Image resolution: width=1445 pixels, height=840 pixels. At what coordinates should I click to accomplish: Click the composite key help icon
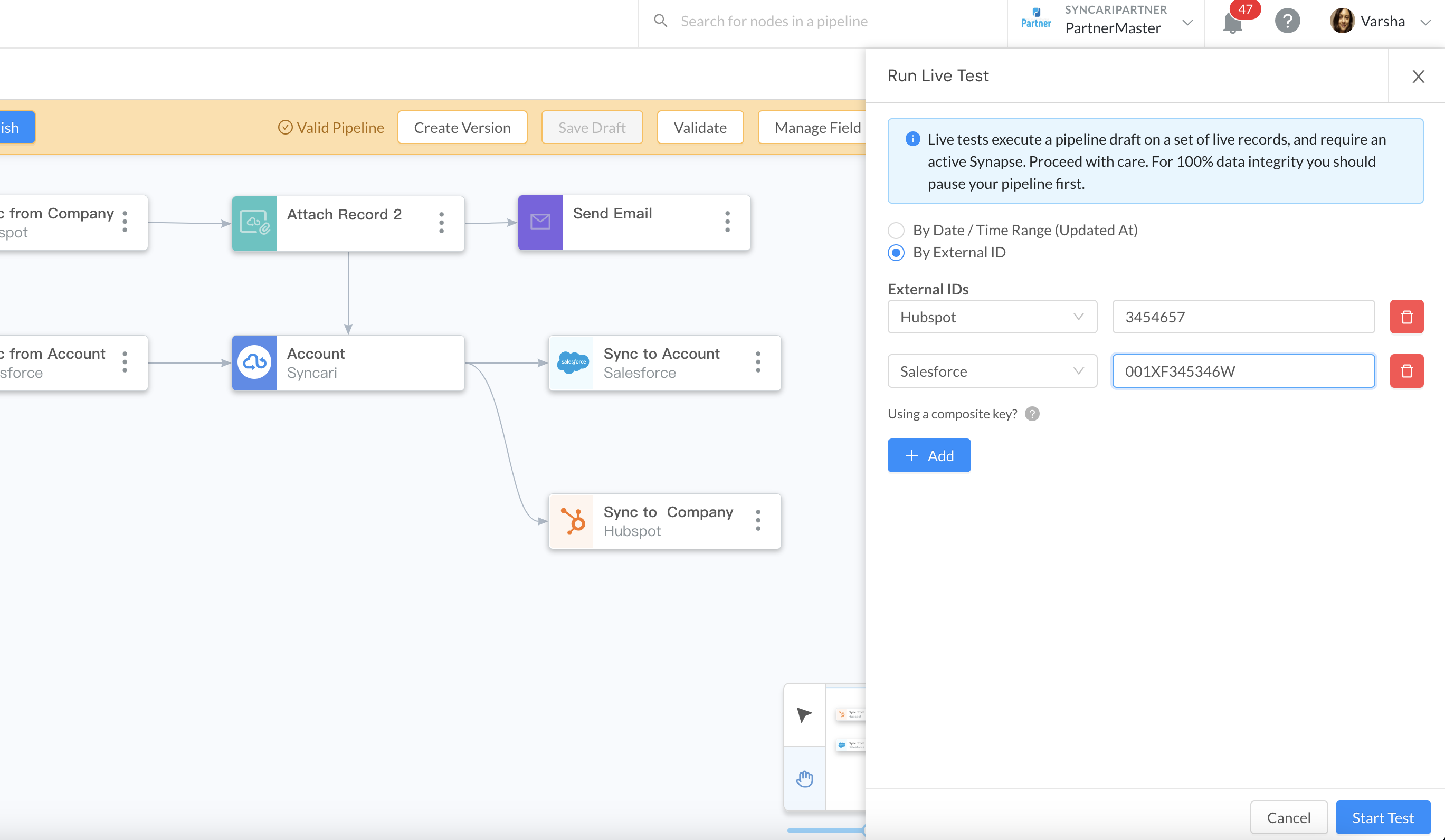pyautogui.click(x=1032, y=414)
